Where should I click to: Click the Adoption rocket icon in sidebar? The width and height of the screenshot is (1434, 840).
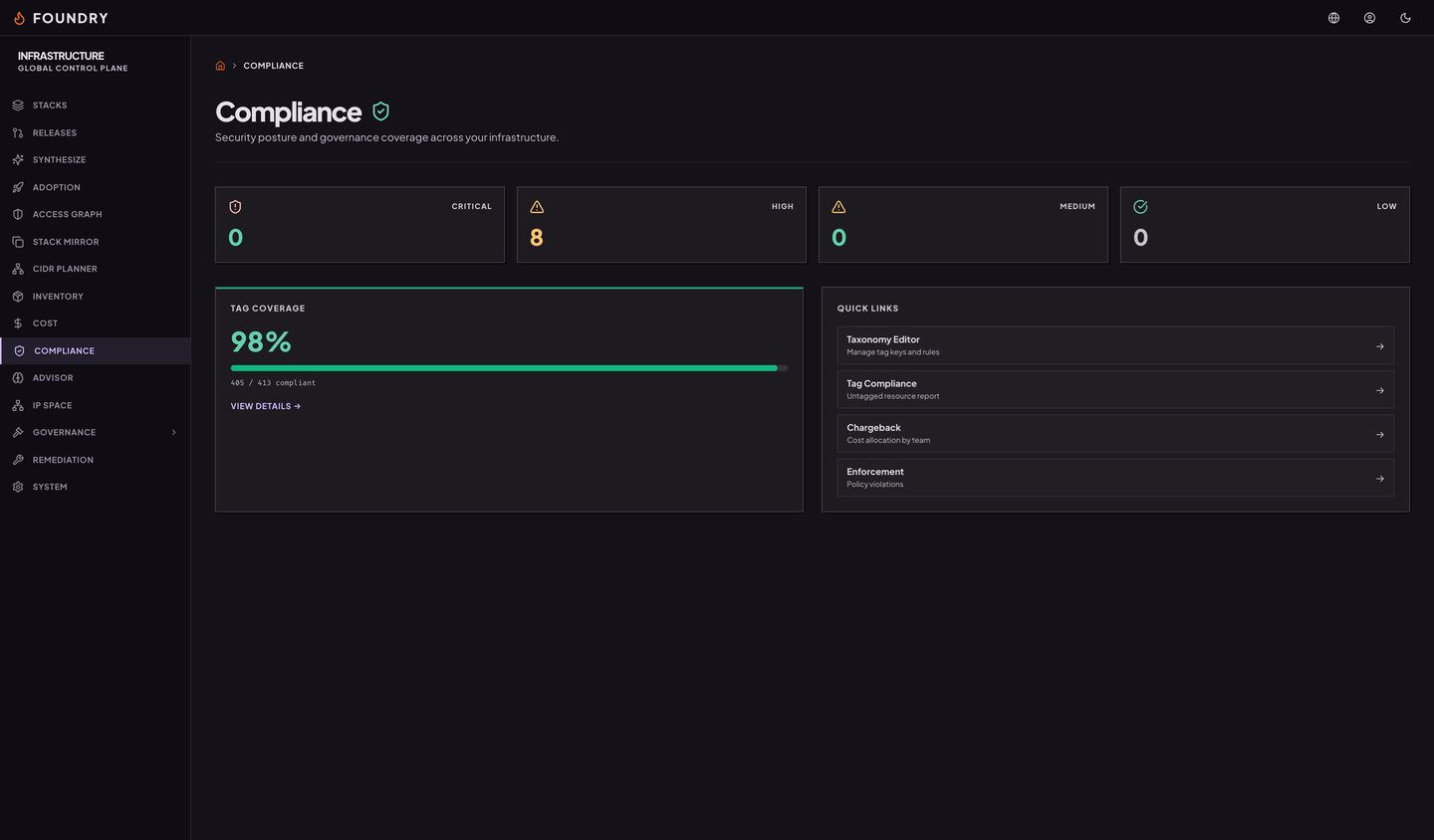click(x=18, y=187)
